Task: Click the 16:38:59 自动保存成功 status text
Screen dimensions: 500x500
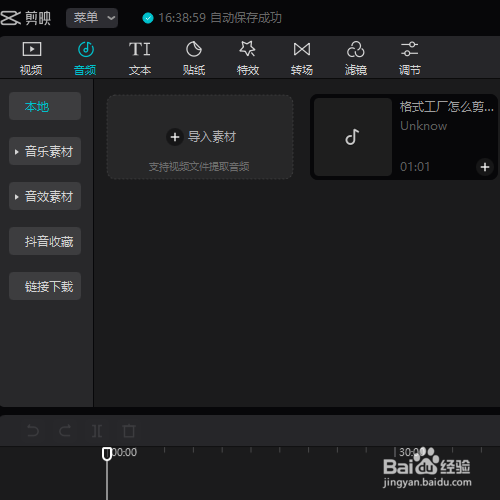Action: (x=220, y=18)
